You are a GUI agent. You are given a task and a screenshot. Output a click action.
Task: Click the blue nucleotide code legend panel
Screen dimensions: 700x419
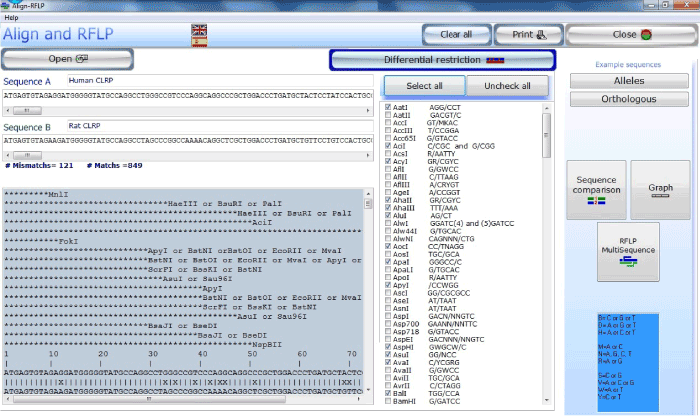[628, 362]
